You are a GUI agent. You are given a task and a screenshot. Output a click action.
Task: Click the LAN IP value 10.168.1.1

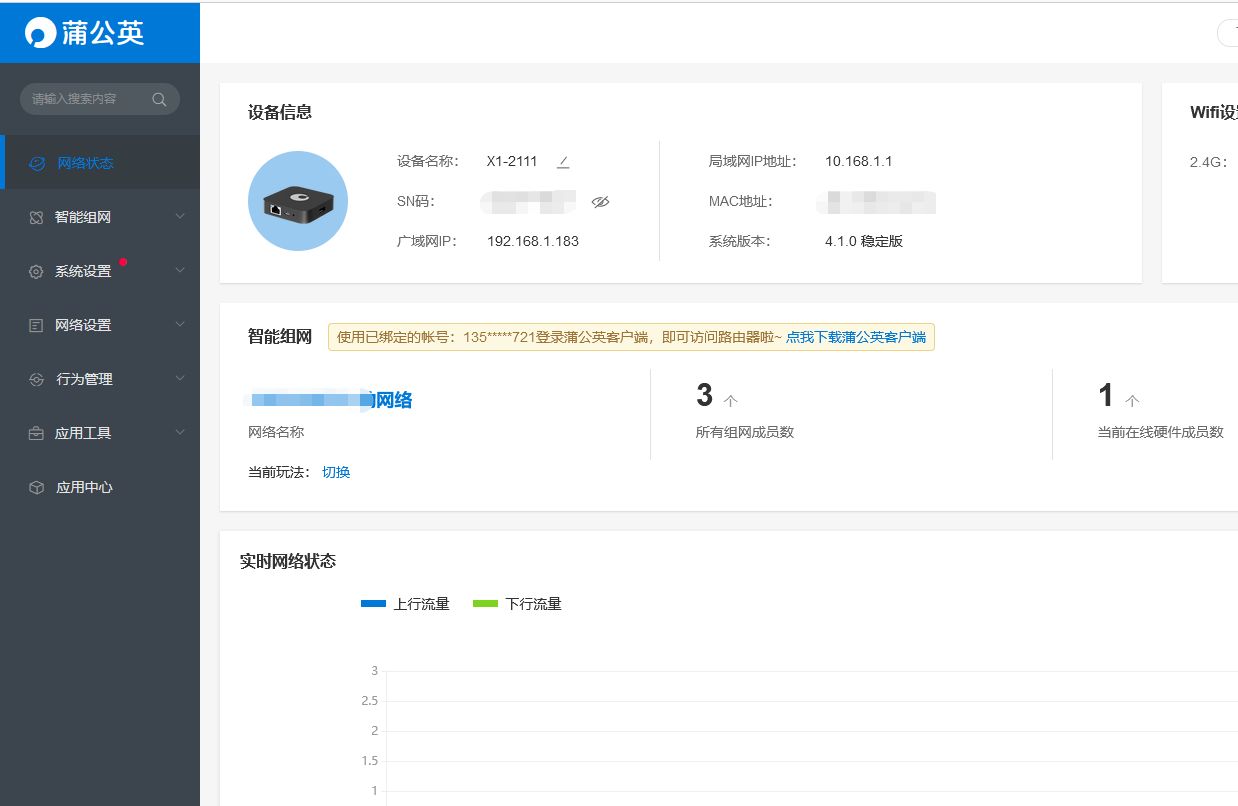click(859, 161)
